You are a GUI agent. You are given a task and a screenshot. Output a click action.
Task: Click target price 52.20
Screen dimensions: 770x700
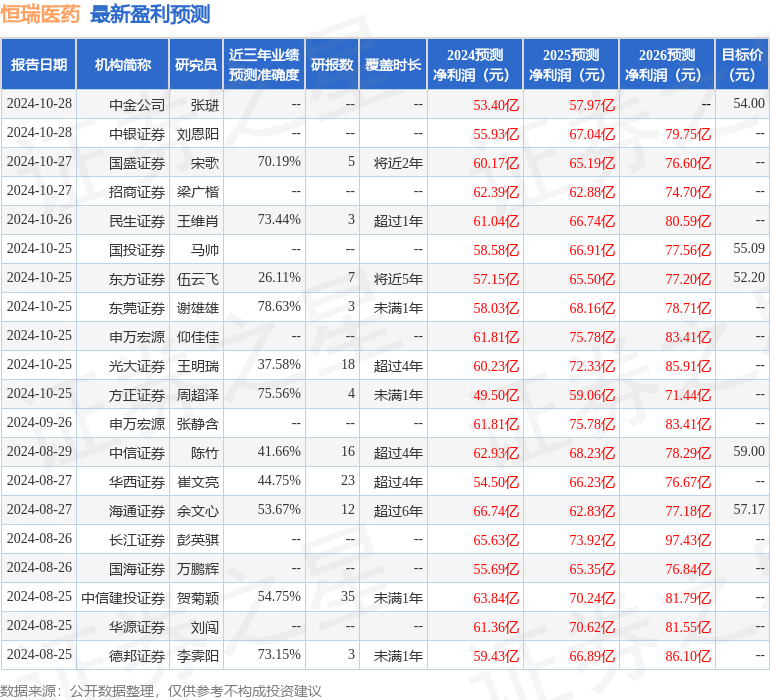(749, 277)
